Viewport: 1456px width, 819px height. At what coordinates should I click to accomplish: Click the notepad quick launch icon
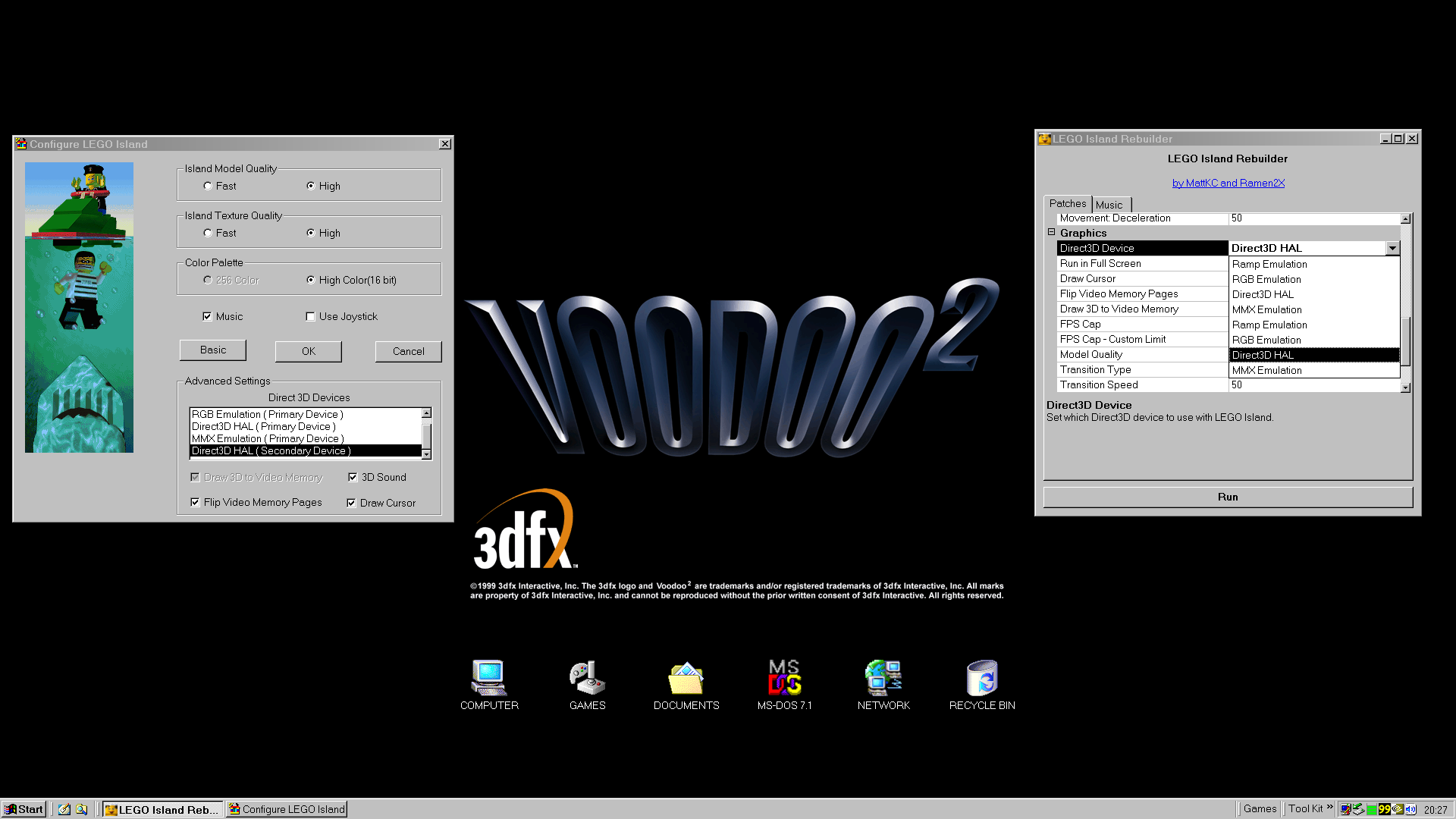tap(64, 809)
